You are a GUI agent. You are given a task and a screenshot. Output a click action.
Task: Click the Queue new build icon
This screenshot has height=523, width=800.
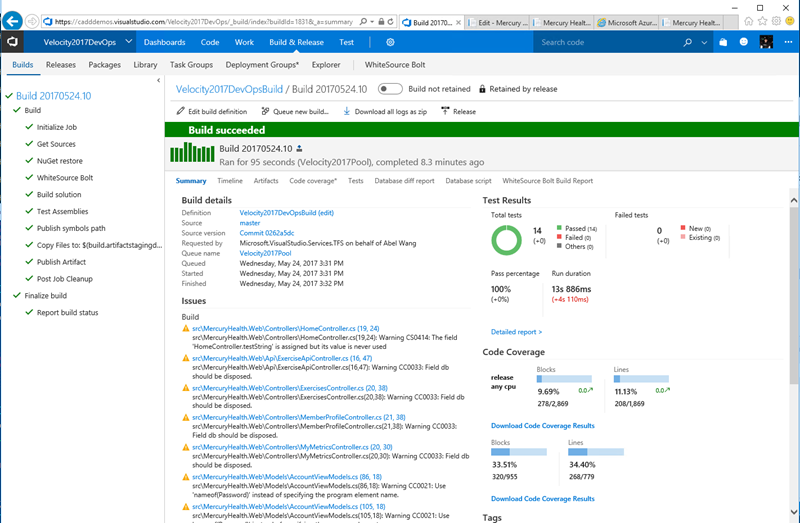[265, 111]
